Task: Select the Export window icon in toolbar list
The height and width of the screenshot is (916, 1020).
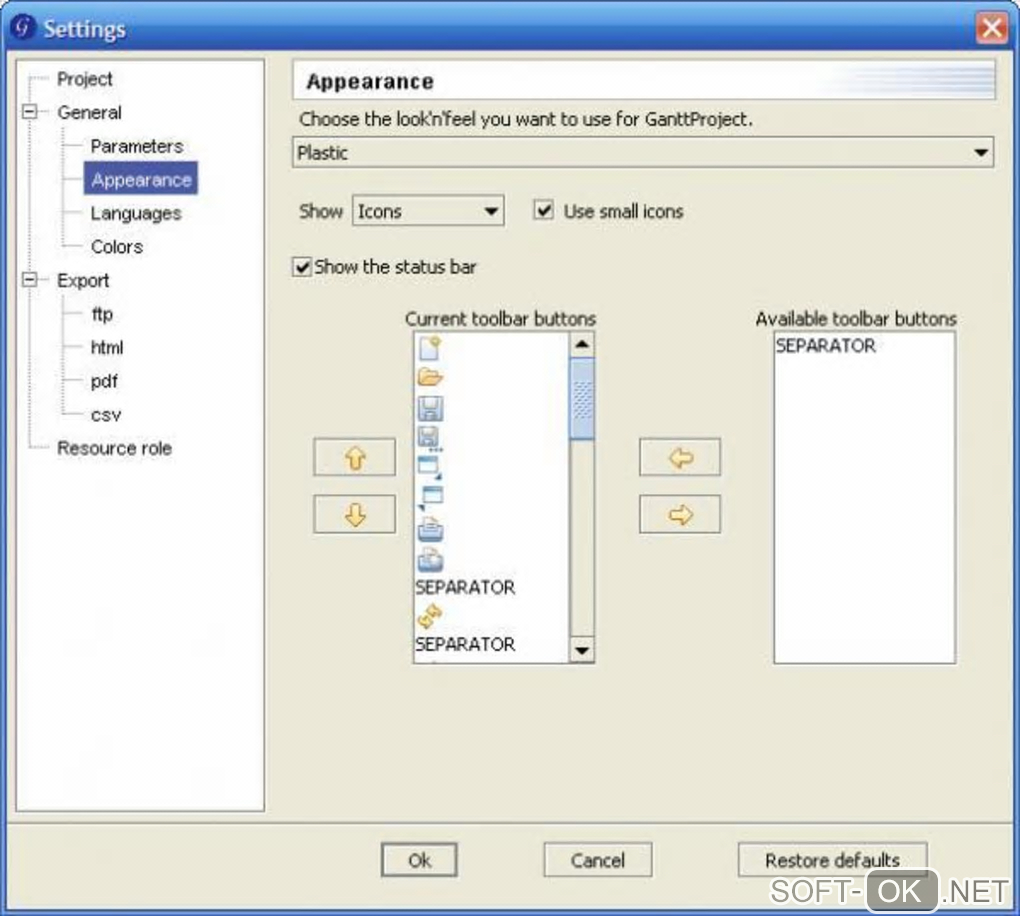Action: (x=430, y=498)
